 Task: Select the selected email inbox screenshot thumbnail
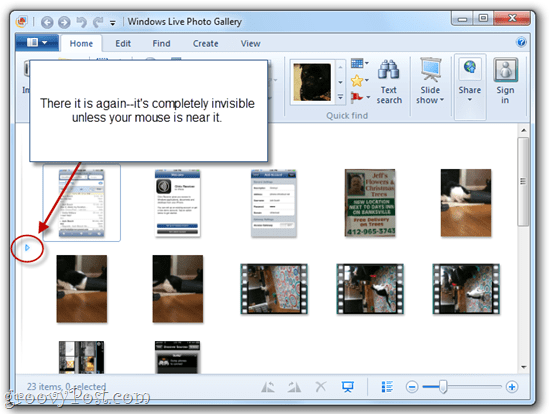click(81, 203)
